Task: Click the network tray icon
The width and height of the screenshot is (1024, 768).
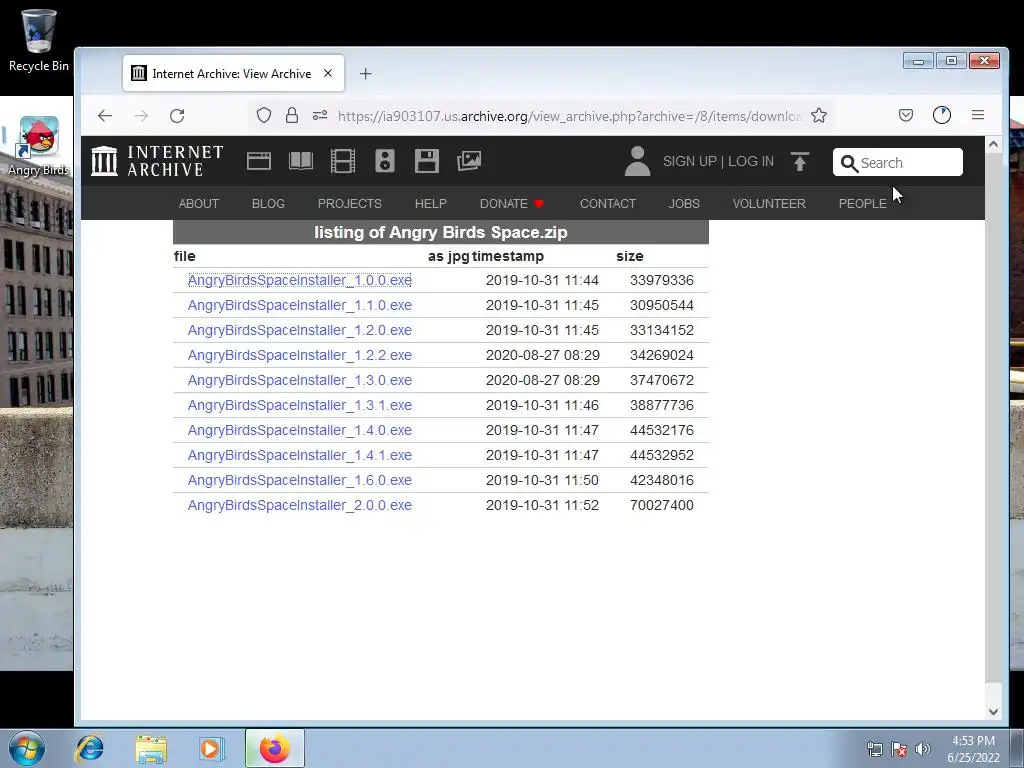Action: click(x=874, y=749)
